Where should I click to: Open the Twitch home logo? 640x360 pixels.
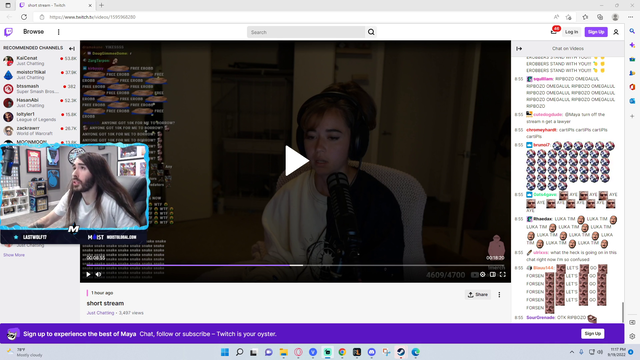pyautogui.click(x=8, y=32)
